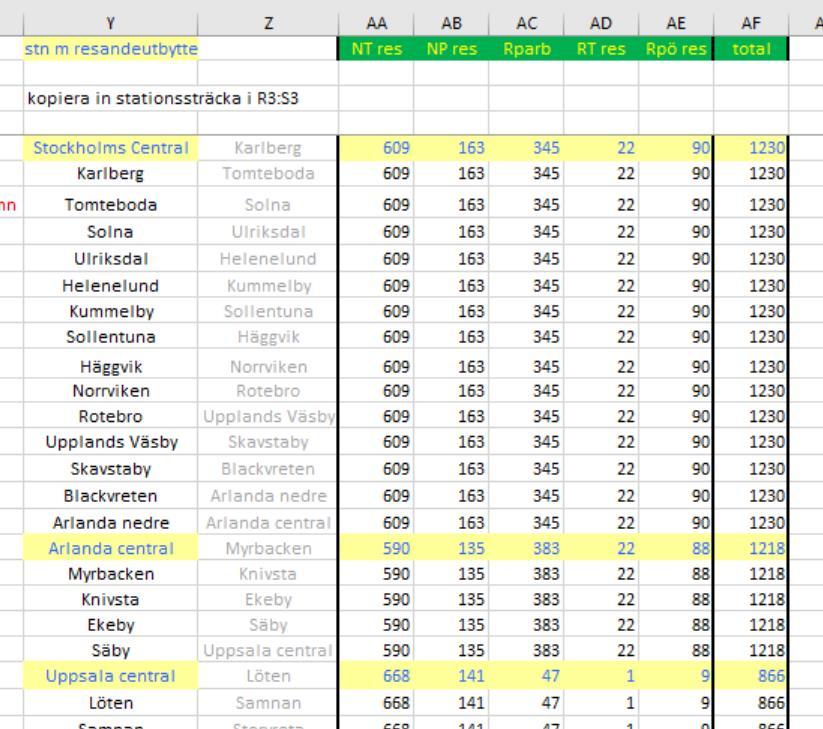The image size is (823, 729).
Task: Select 'Sollentuna' in column Y
Action: (x=110, y=337)
